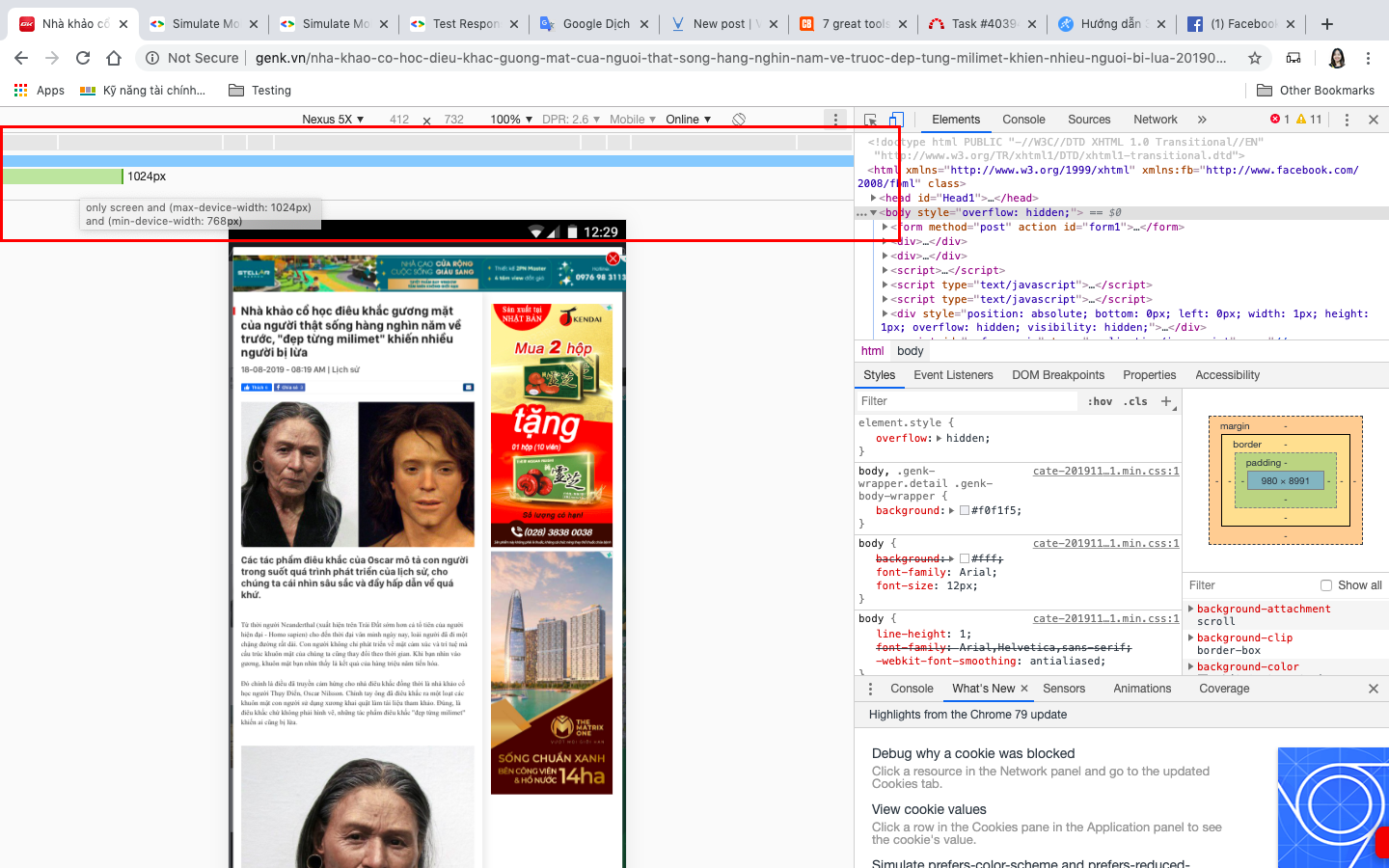Activate the inspect element picker
Screen dimensions: 1389x868
(x=871, y=120)
